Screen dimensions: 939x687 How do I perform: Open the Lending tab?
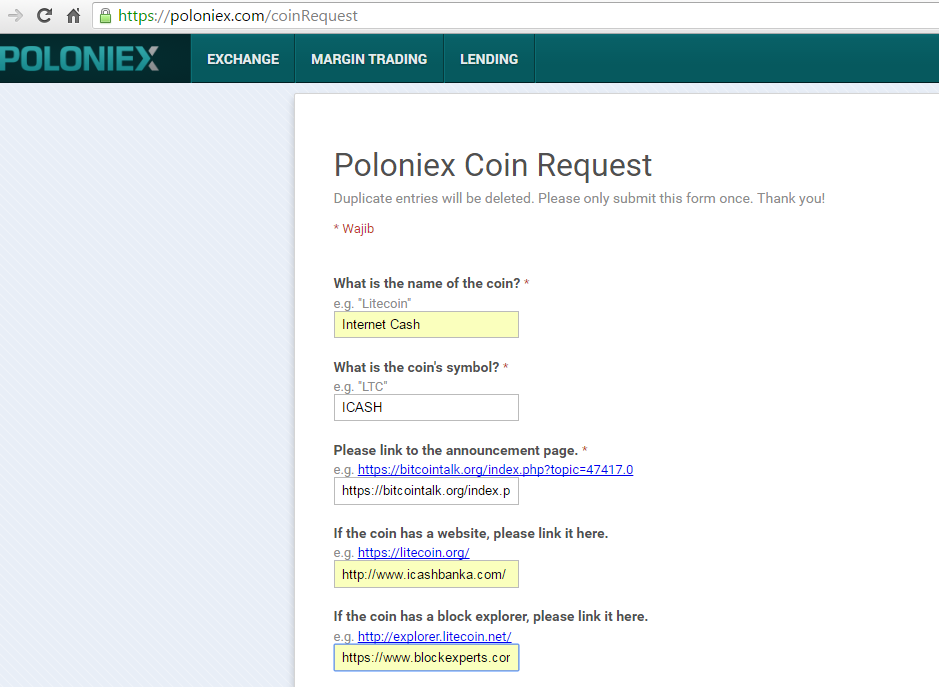(x=489, y=59)
